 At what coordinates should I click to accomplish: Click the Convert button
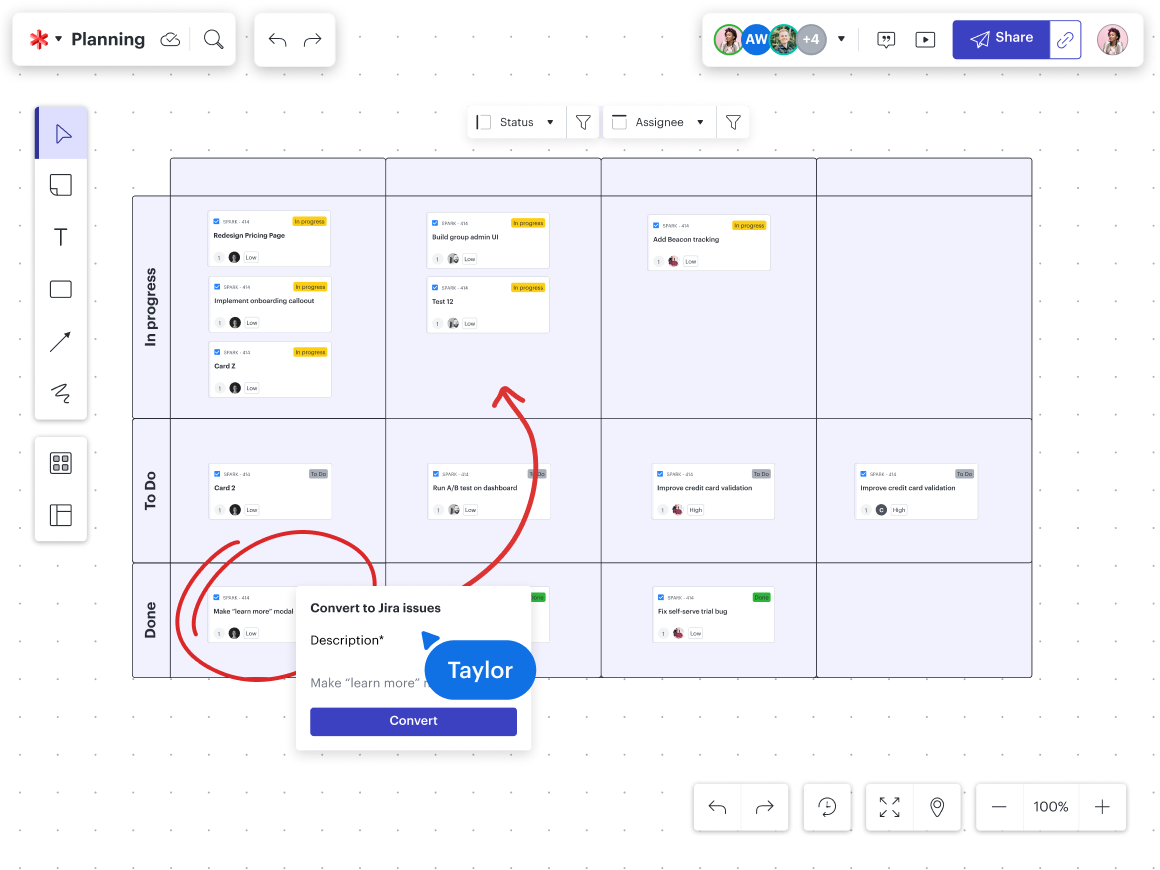413,721
